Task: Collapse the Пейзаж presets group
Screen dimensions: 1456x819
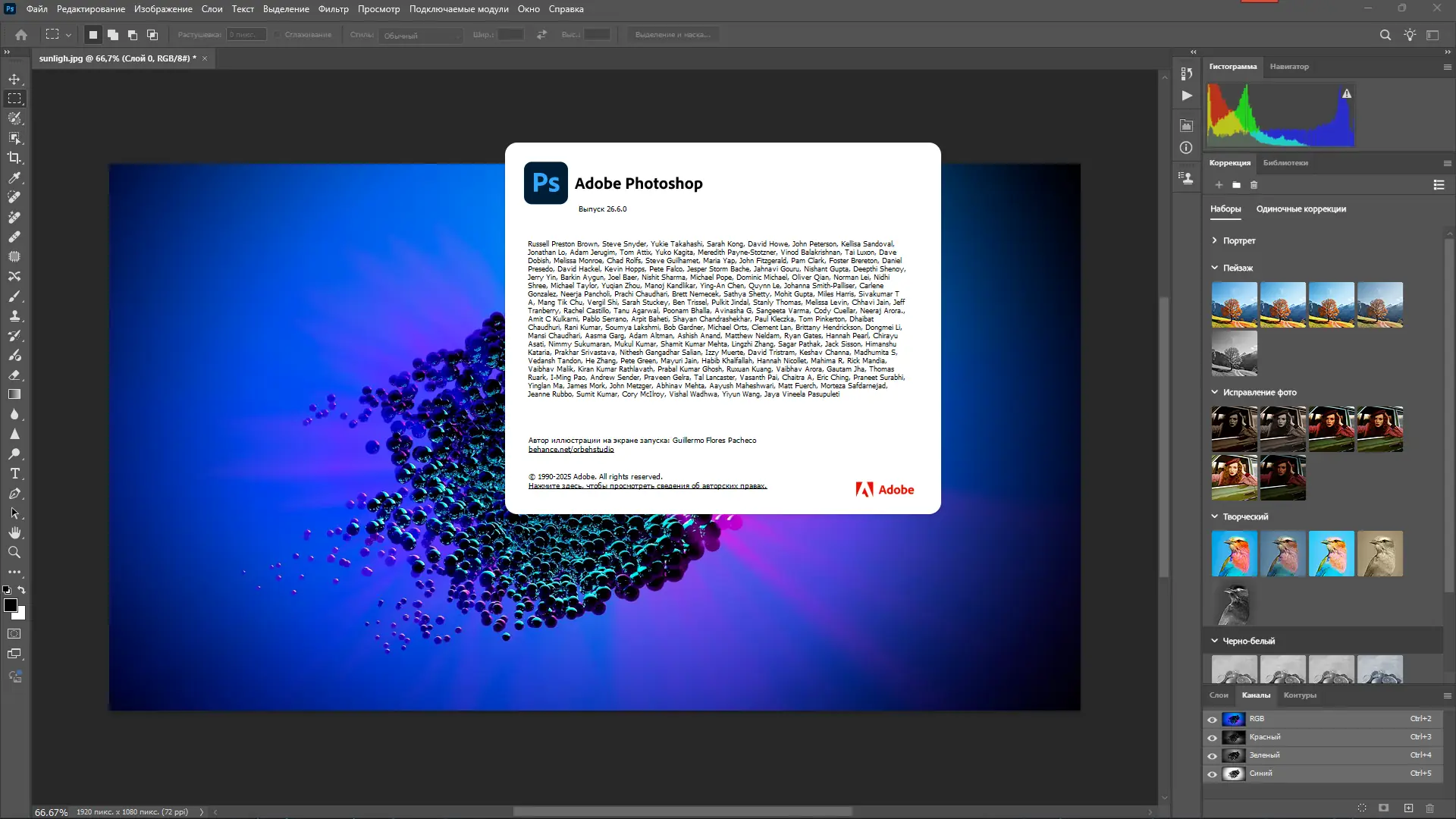Action: click(1215, 268)
